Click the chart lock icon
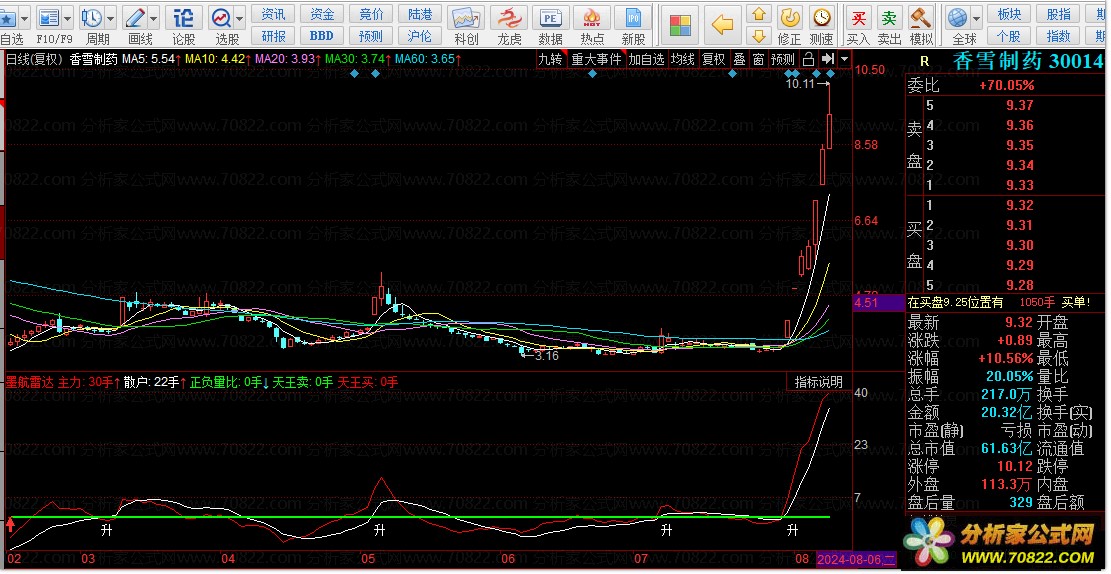Viewport: 1111px width, 574px height. click(808, 59)
